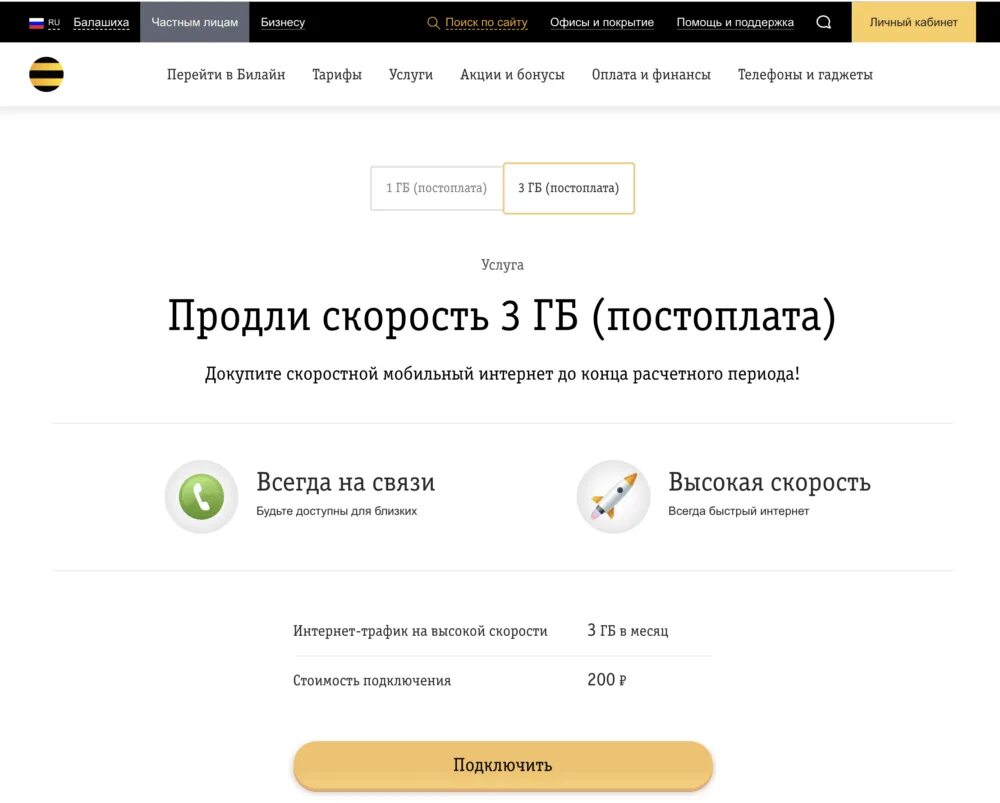Click the Подключить button
This screenshot has width=1000, height=803.
pyautogui.click(x=503, y=765)
